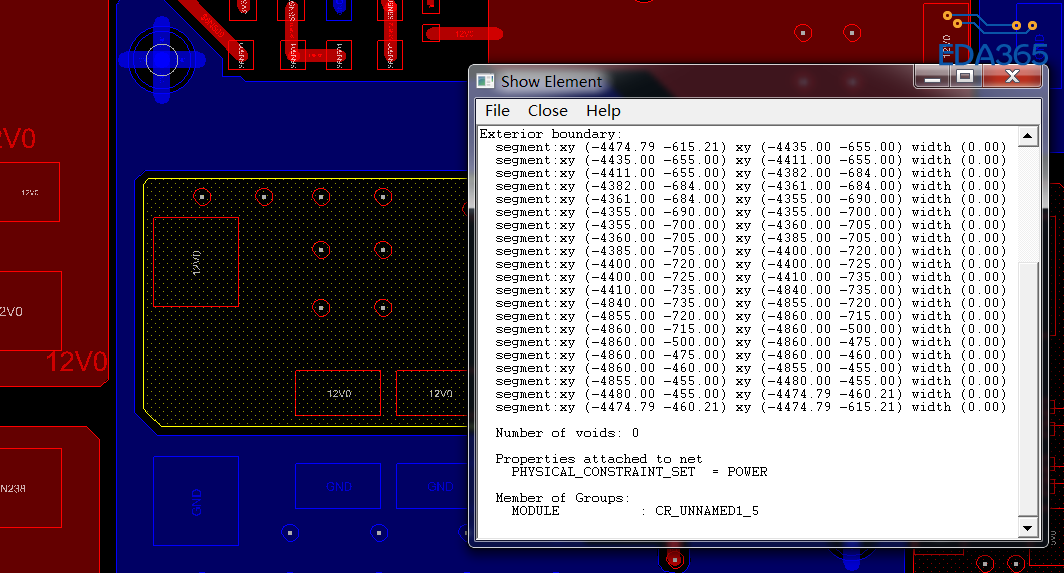The width and height of the screenshot is (1064, 573).
Task: Click segment line starting (-4474.79 -615.21)
Action: tap(750, 147)
